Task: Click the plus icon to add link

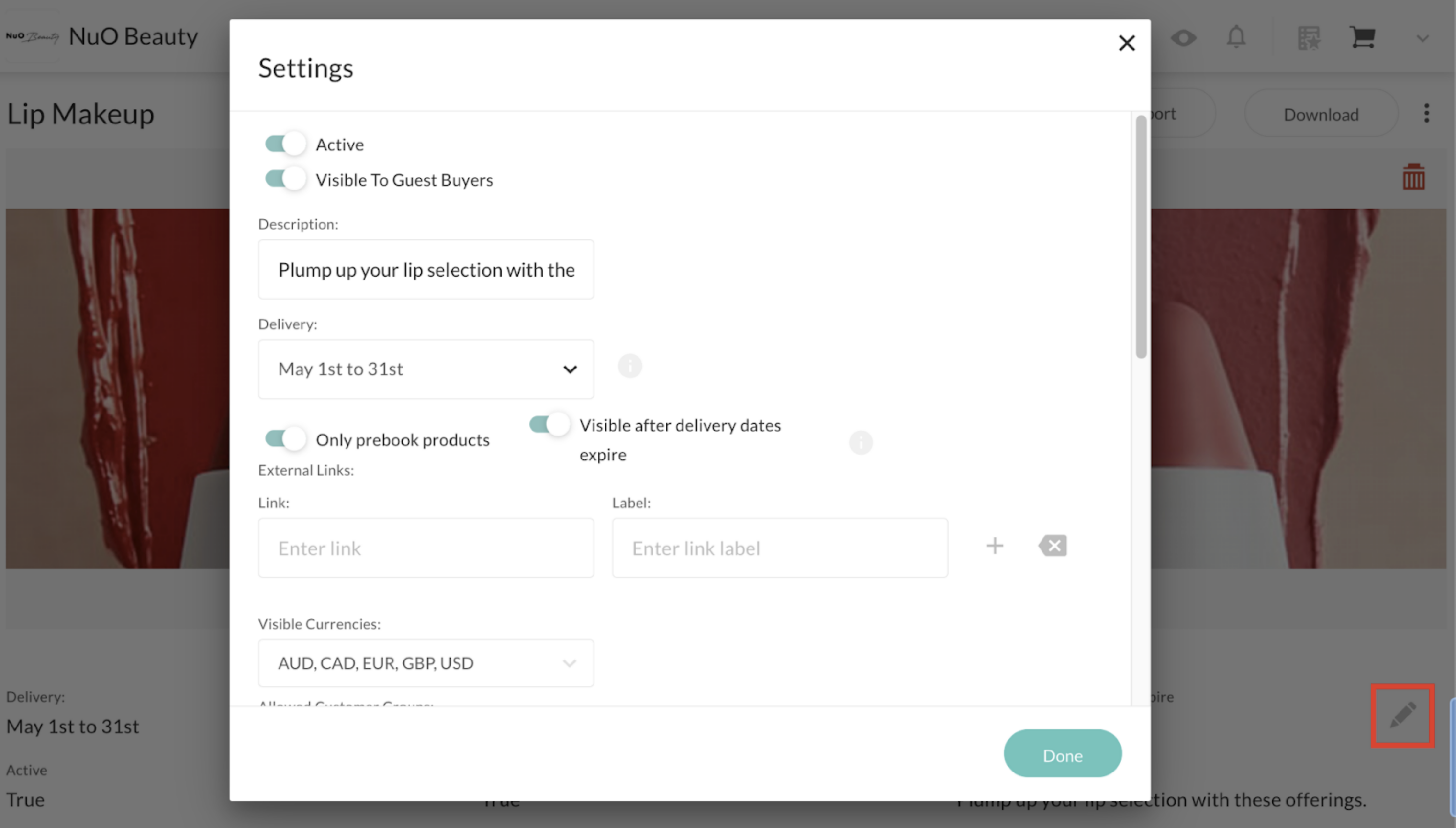Action: 994,546
